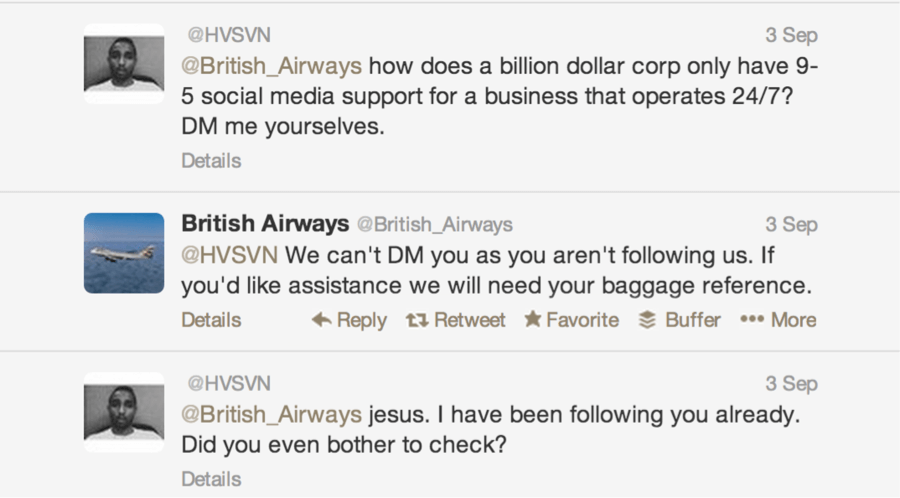Open the British Airways plane avatar
The image size is (900, 498).
[123, 253]
